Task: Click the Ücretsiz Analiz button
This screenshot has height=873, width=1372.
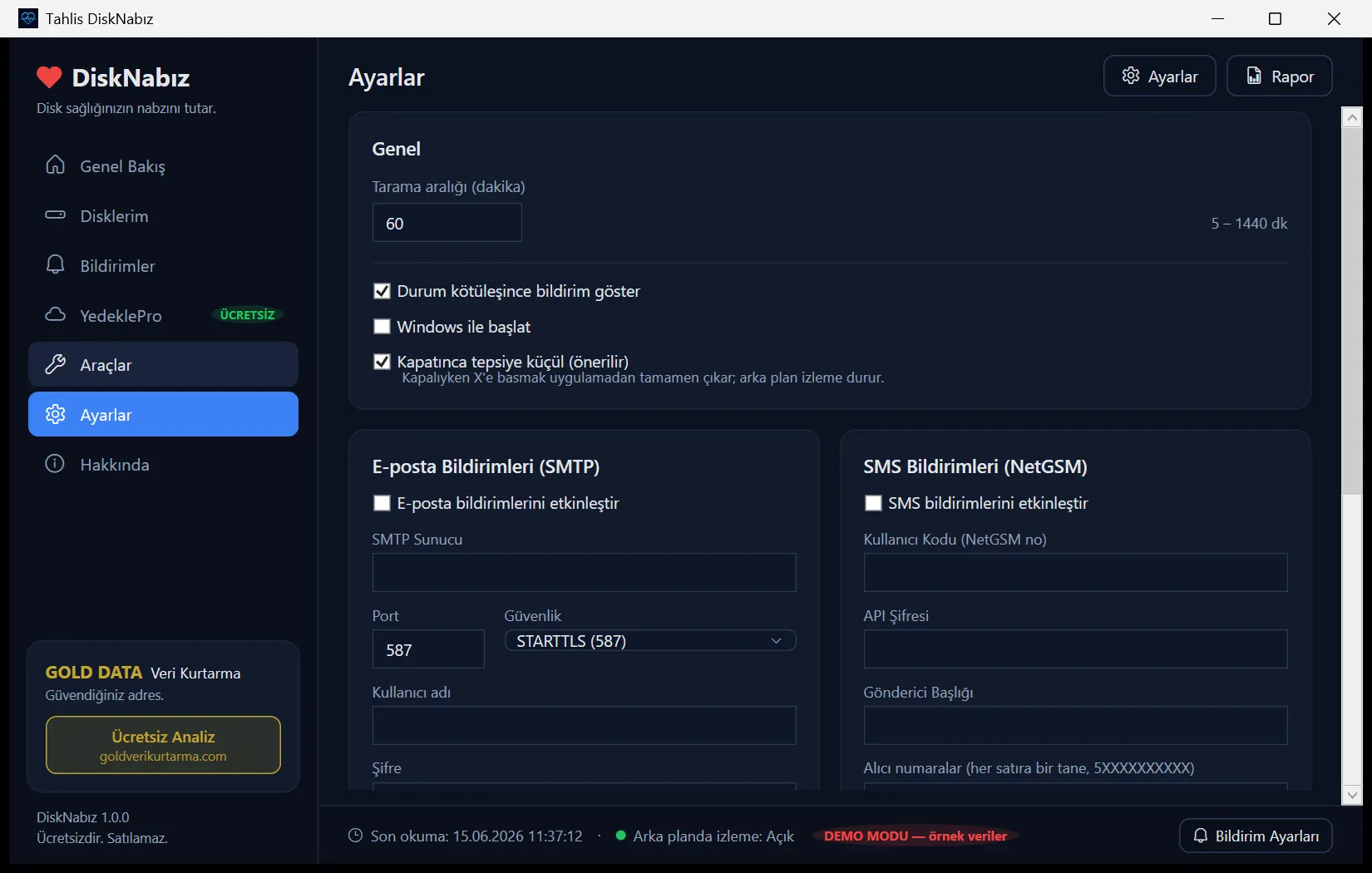Action: (163, 745)
